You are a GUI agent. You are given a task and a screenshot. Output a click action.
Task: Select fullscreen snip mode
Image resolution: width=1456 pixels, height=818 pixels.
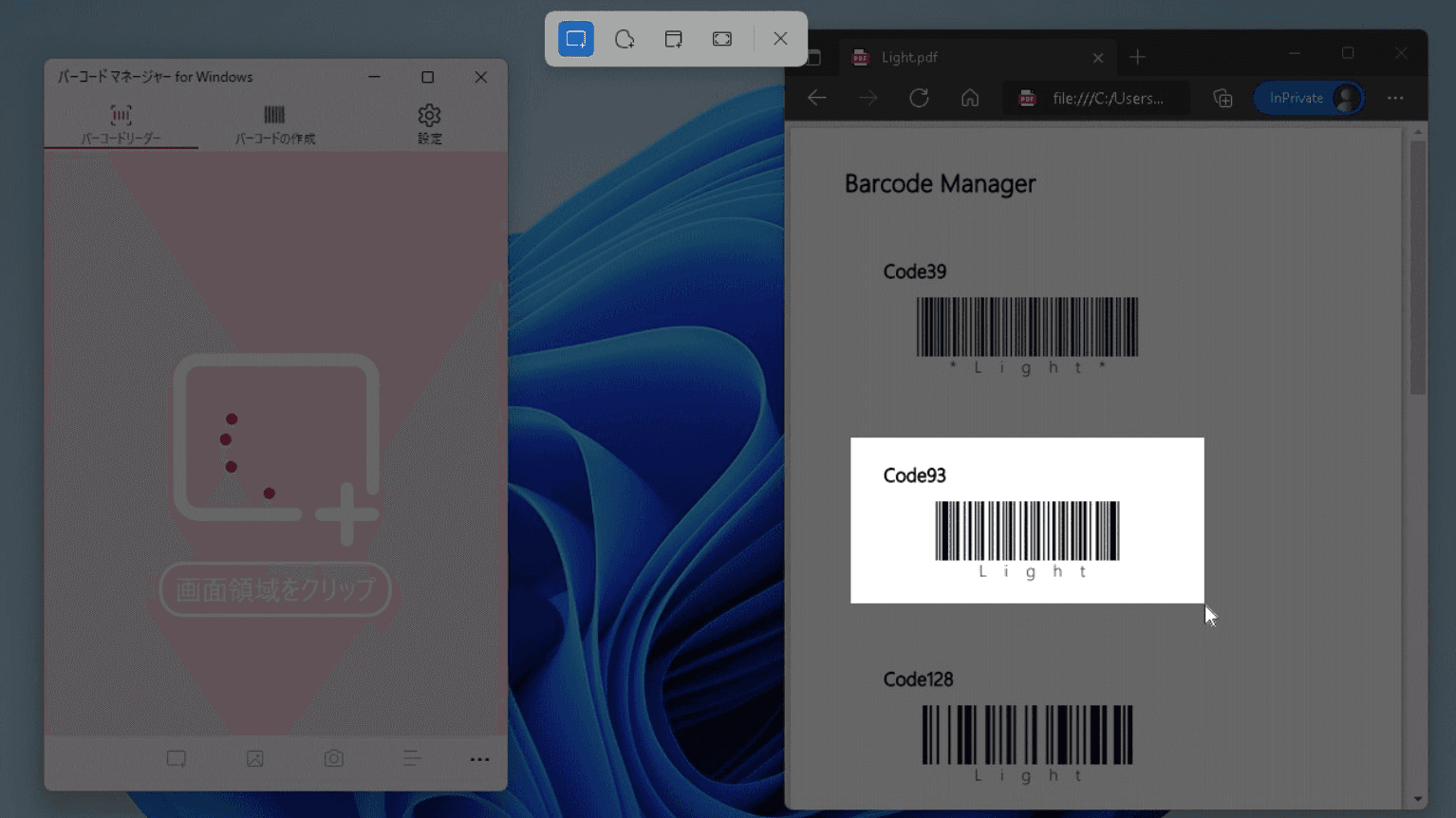722,39
